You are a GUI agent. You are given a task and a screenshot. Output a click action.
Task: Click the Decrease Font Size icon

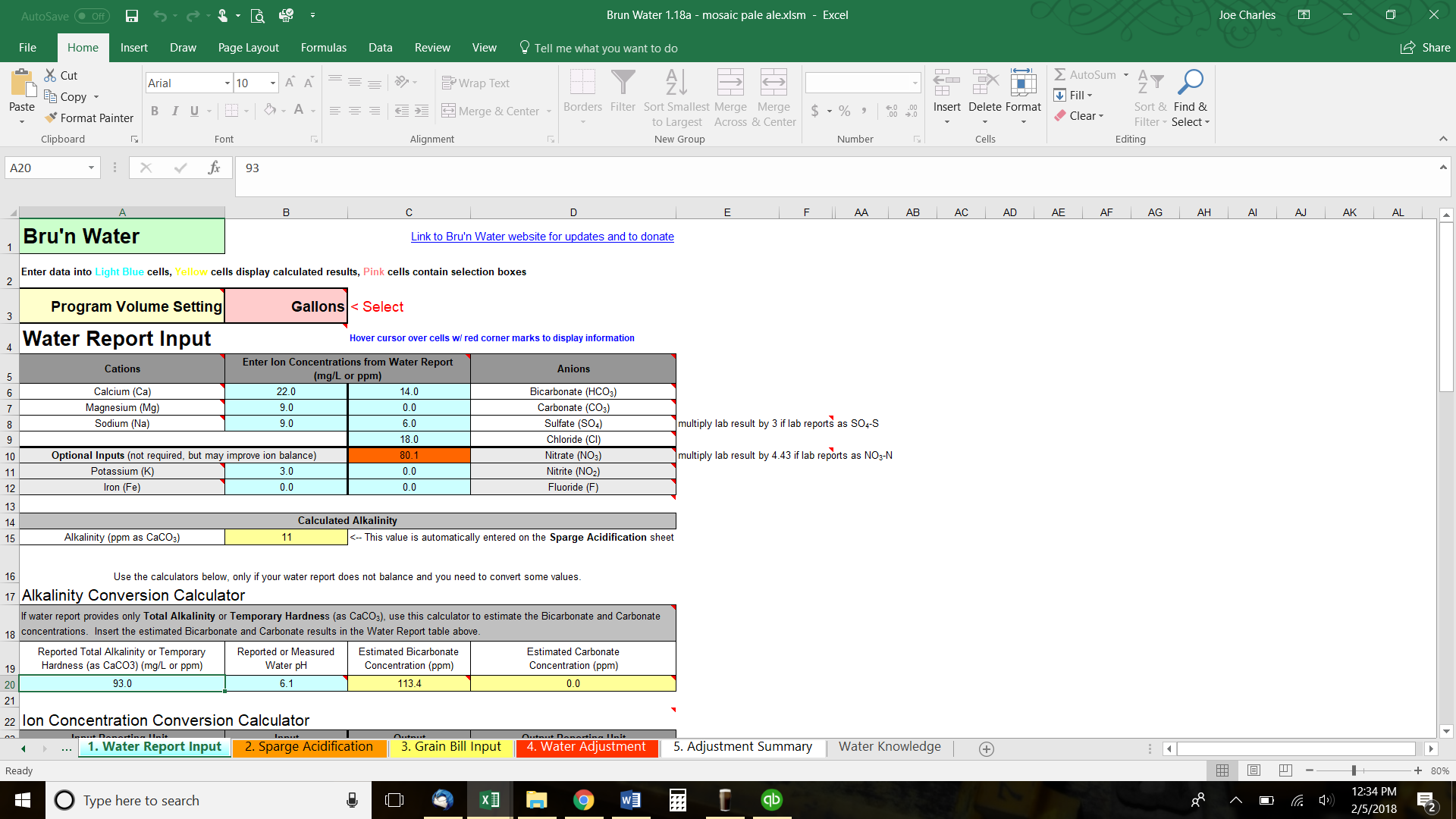pyautogui.click(x=309, y=83)
